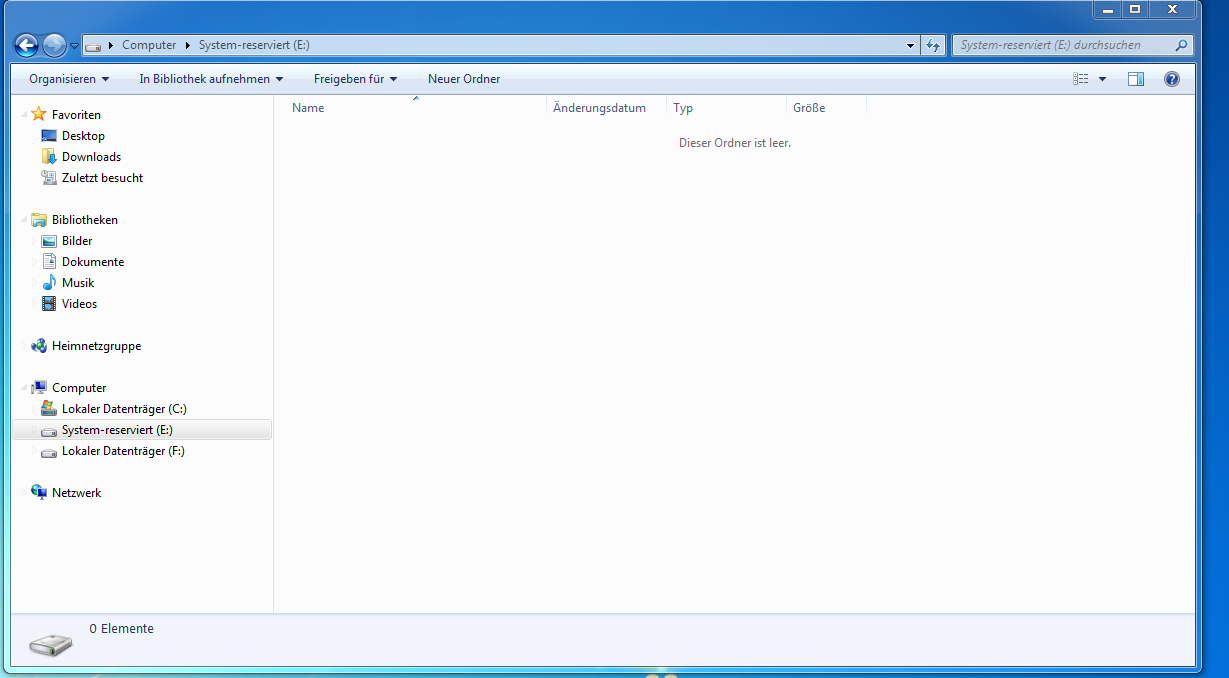
Task: Select Bibliotheken in the navigation pane
Action: pos(85,220)
